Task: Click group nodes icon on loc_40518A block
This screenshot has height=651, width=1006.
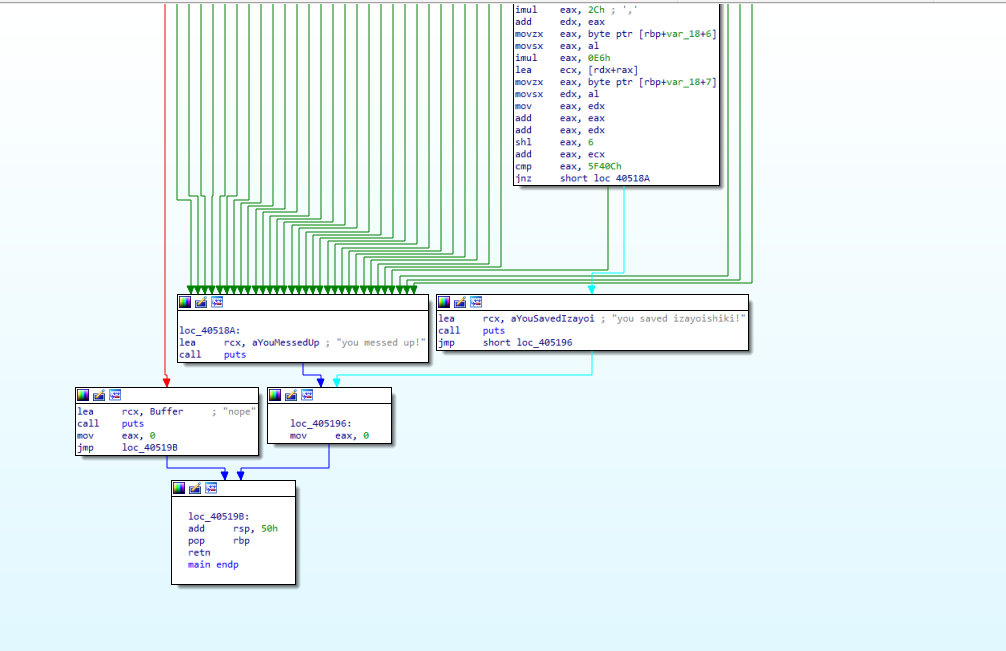Action: [217, 302]
